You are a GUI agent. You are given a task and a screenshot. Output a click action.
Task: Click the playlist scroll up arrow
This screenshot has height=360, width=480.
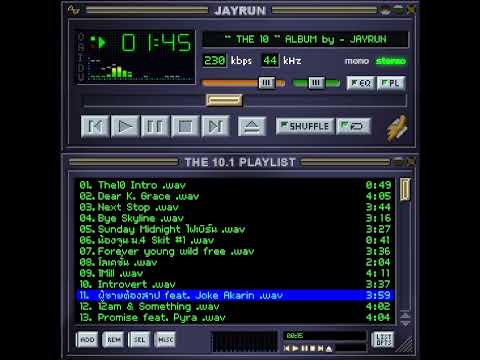(x=405, y=315)
